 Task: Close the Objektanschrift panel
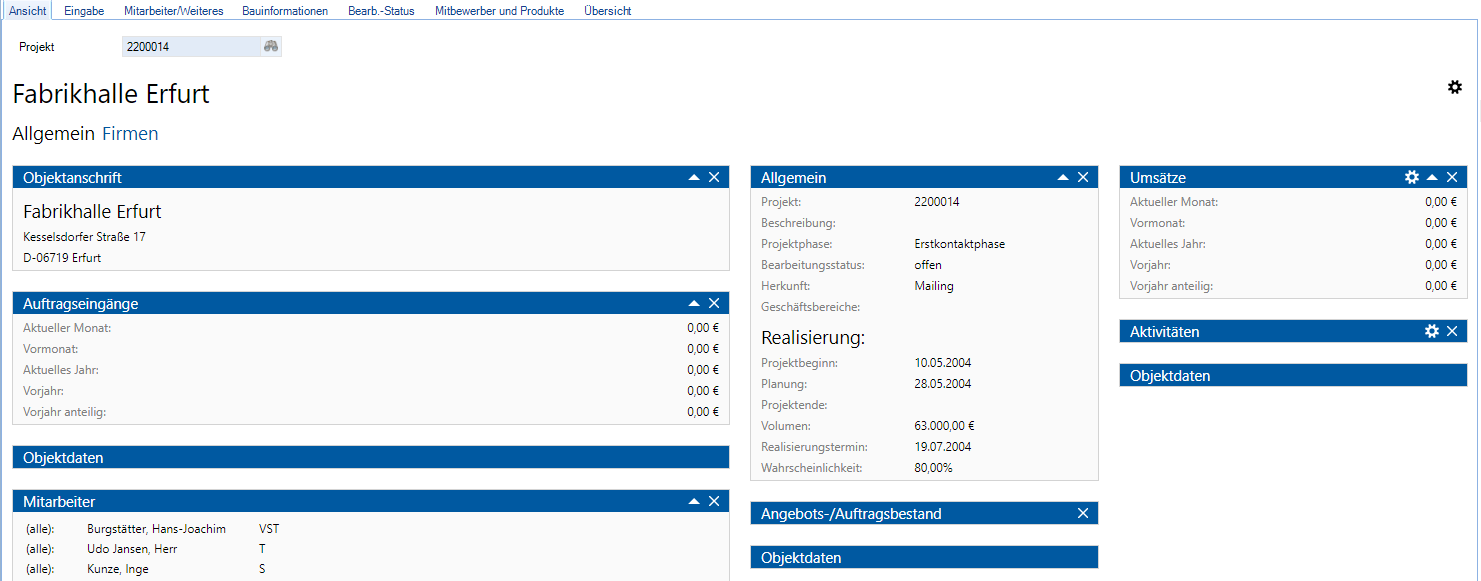coord(714,177)
